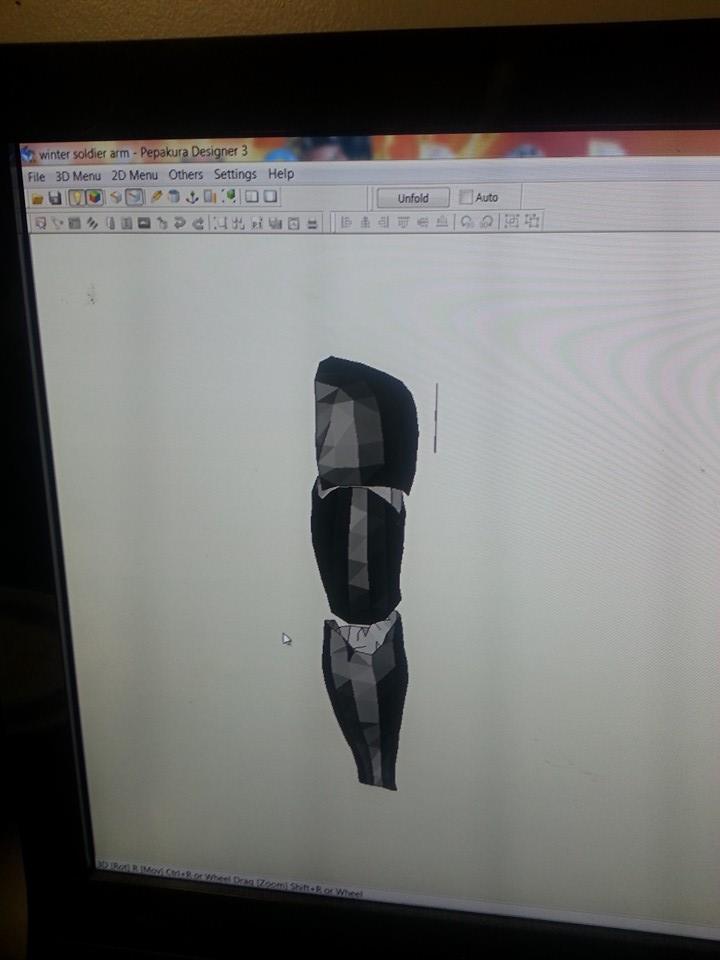Open the Settings menu
This screenshot has height=960, width=720.
[x=234, y=174]
